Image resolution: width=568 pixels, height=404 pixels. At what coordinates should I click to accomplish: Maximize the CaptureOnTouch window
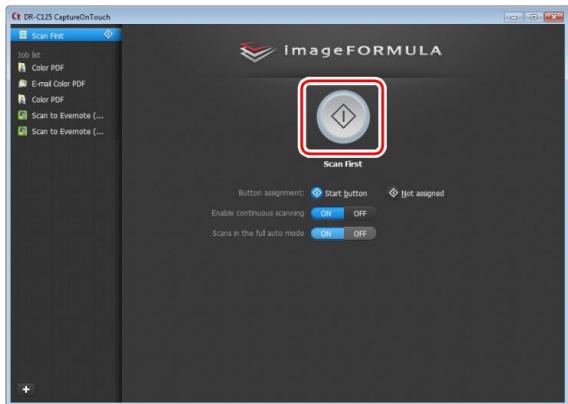(533, 17)
